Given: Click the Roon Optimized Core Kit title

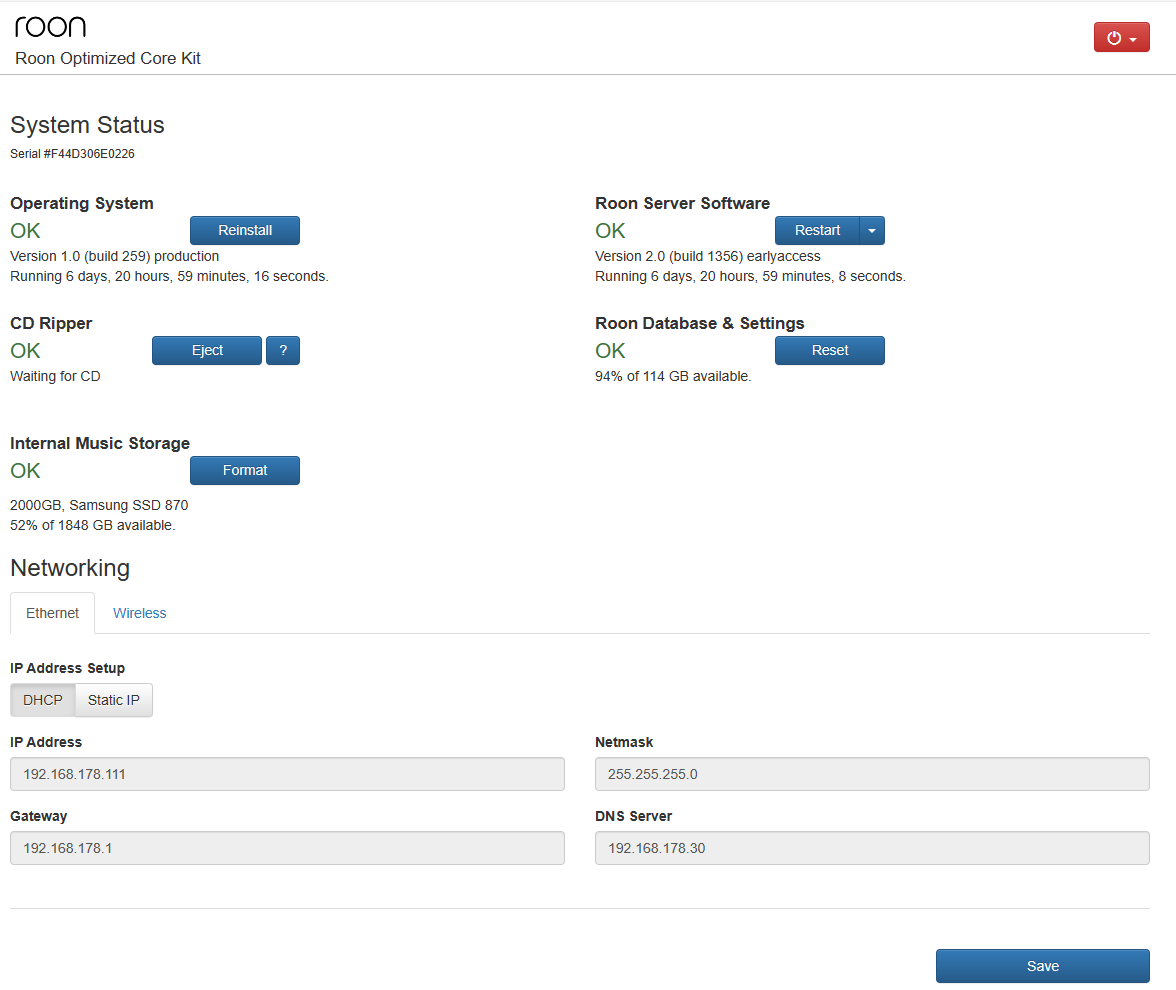Looking at the screenshot, I should [108, 58].
